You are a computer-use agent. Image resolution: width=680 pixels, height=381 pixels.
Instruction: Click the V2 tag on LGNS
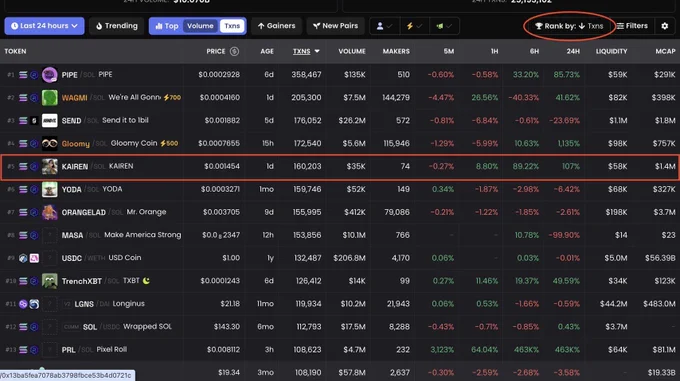[x=67, y=304]
